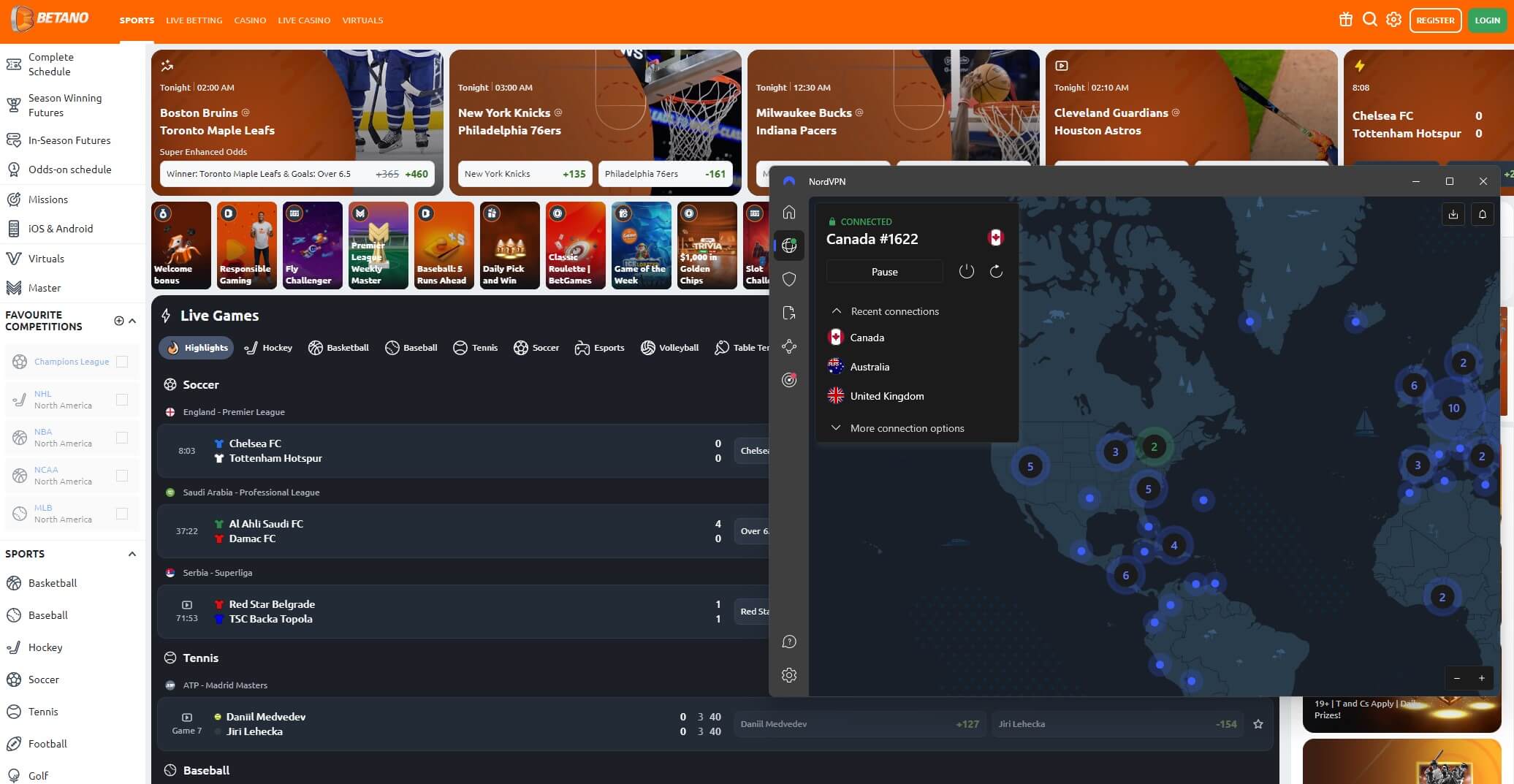Open Fly Challenger promo tile
The image size is (1514, 784).
pos(313,246)
